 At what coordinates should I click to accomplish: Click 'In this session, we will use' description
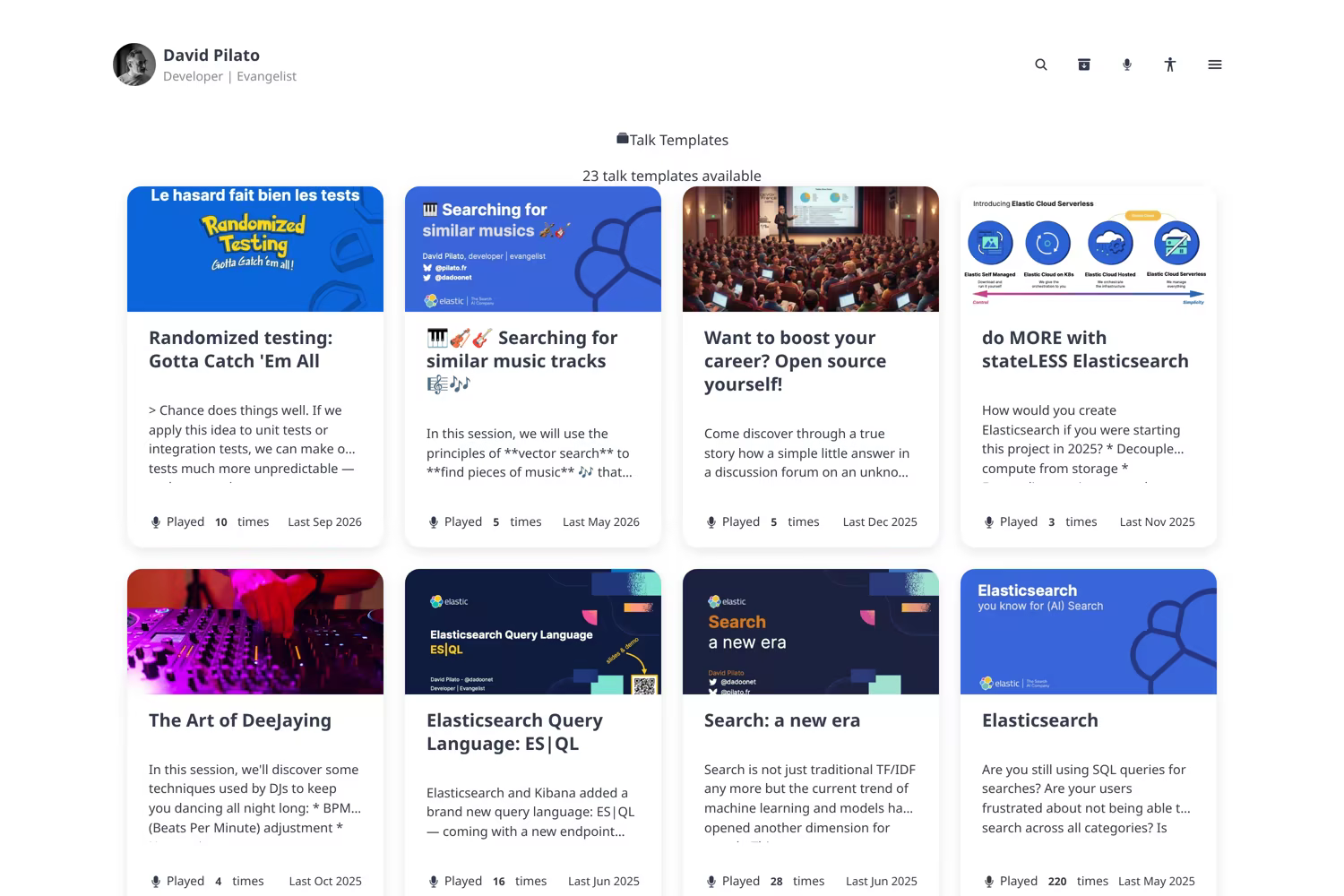[530, 452]
